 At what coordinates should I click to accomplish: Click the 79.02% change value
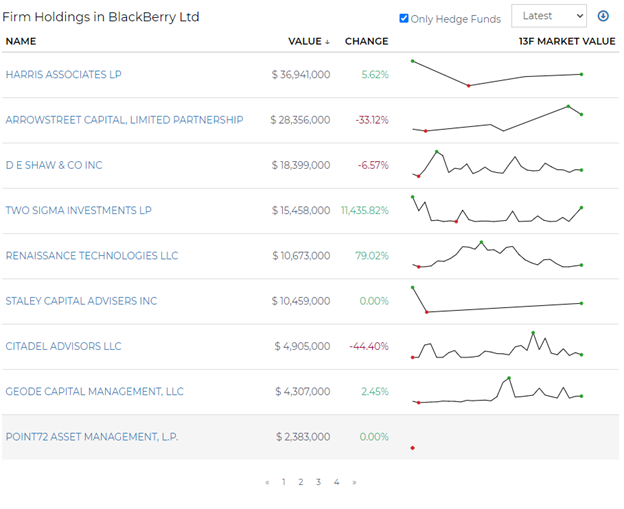pos(372,255)
